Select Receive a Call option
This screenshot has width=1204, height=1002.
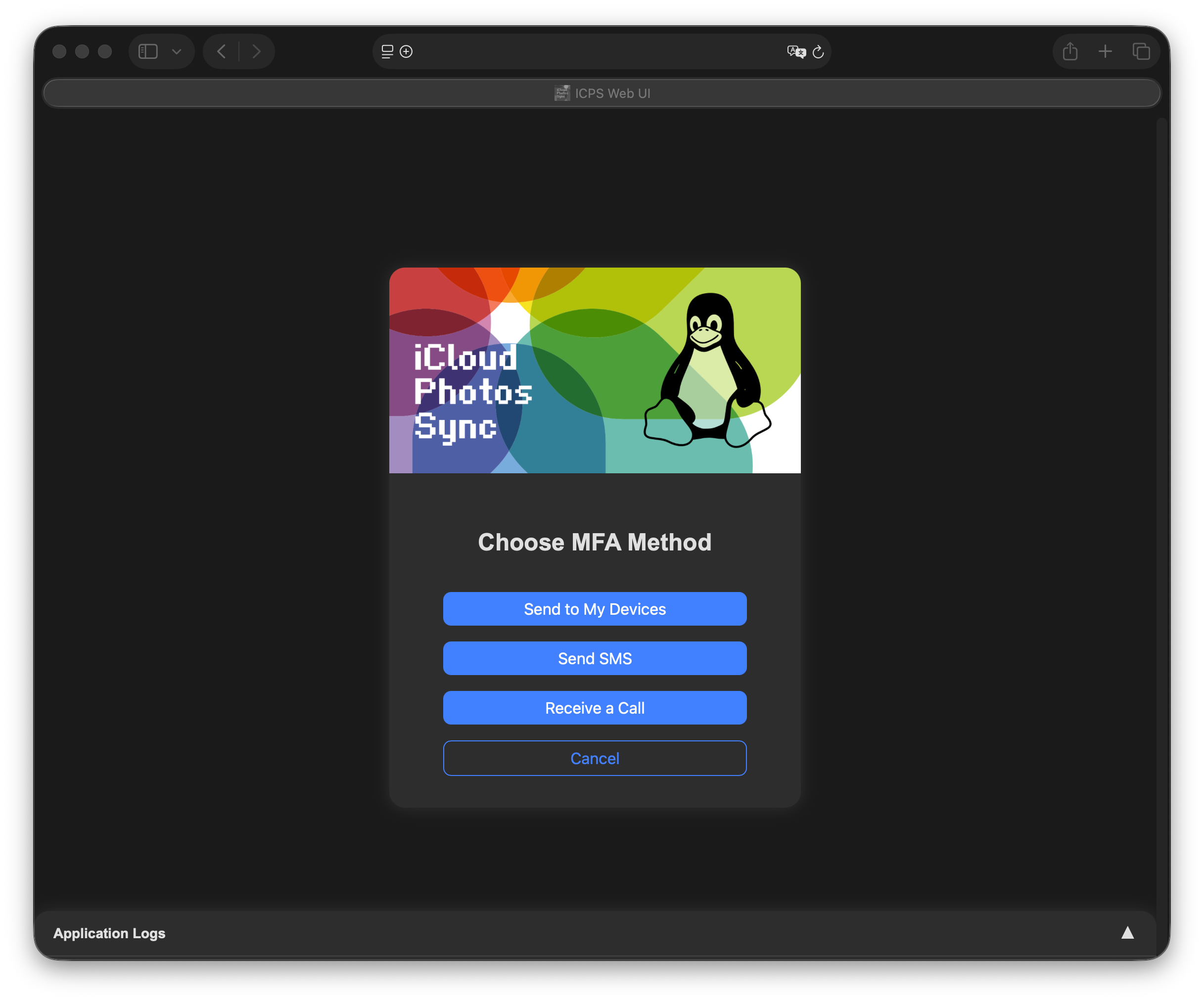click(x=595, y=707)
